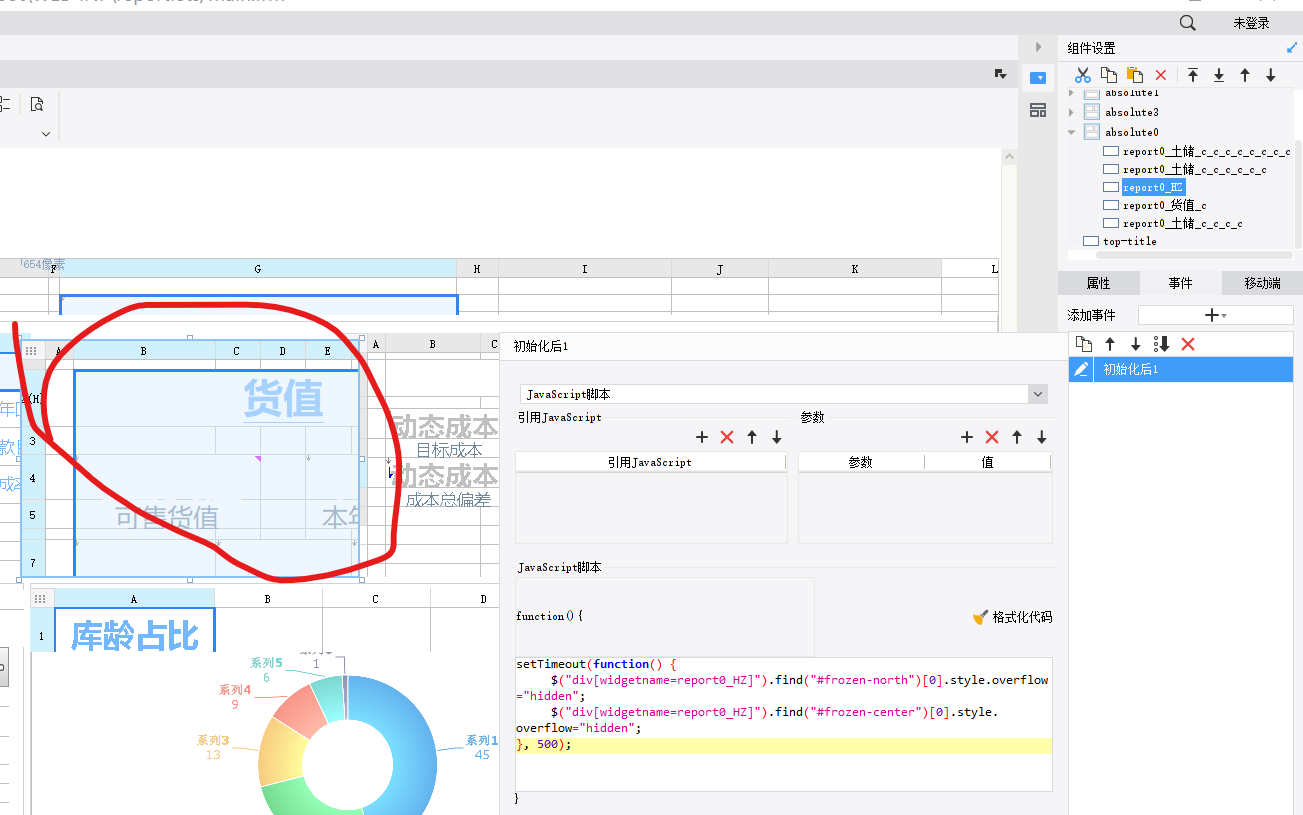Select tree item report0_土储_c_c_c_c
Viewport: 1303px width, 815px height.
[1183, 223]
